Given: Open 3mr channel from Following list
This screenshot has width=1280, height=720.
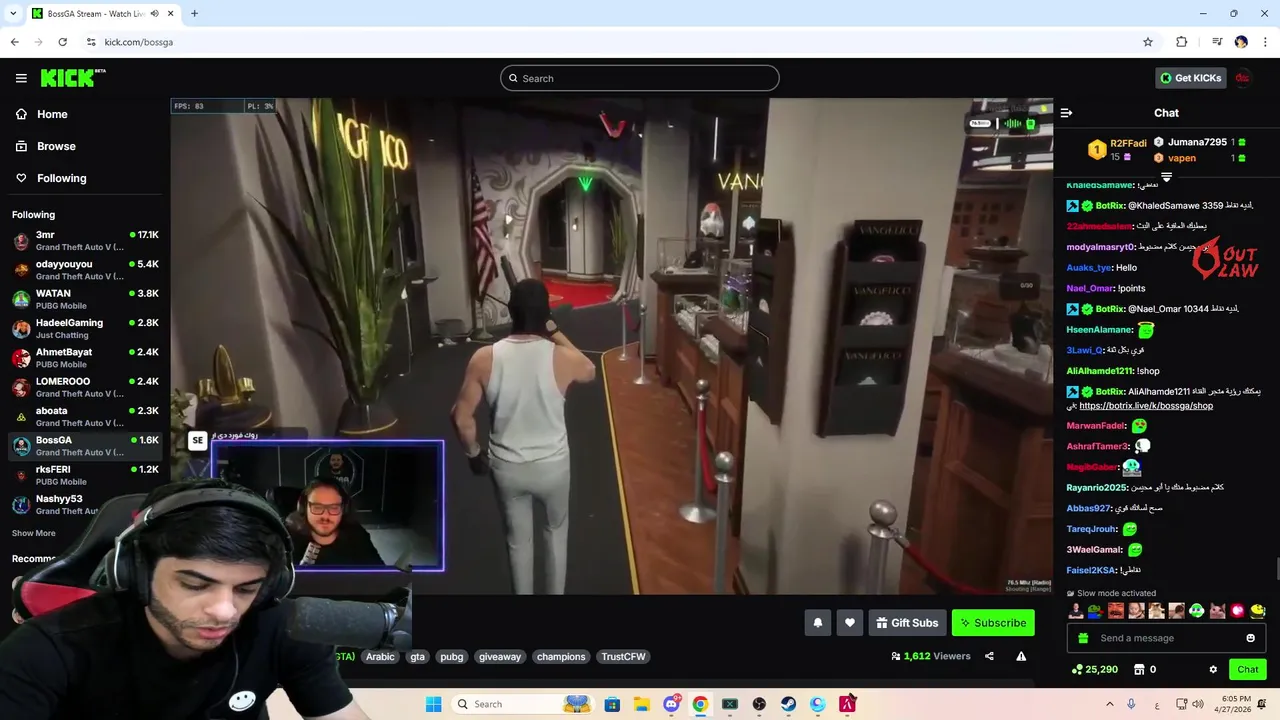Looking at the screenshot, I should coord(85,240).
